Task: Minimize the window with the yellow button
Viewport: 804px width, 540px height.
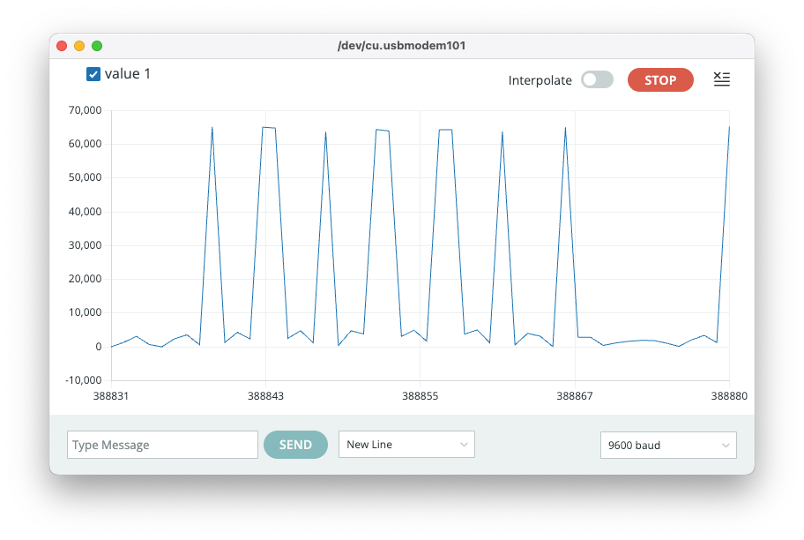Action: coord(79,46)
